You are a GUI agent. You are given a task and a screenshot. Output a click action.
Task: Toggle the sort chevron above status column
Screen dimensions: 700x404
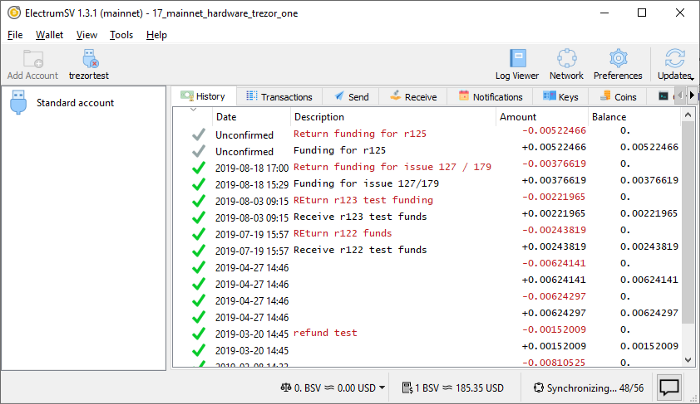pos(193,110)
